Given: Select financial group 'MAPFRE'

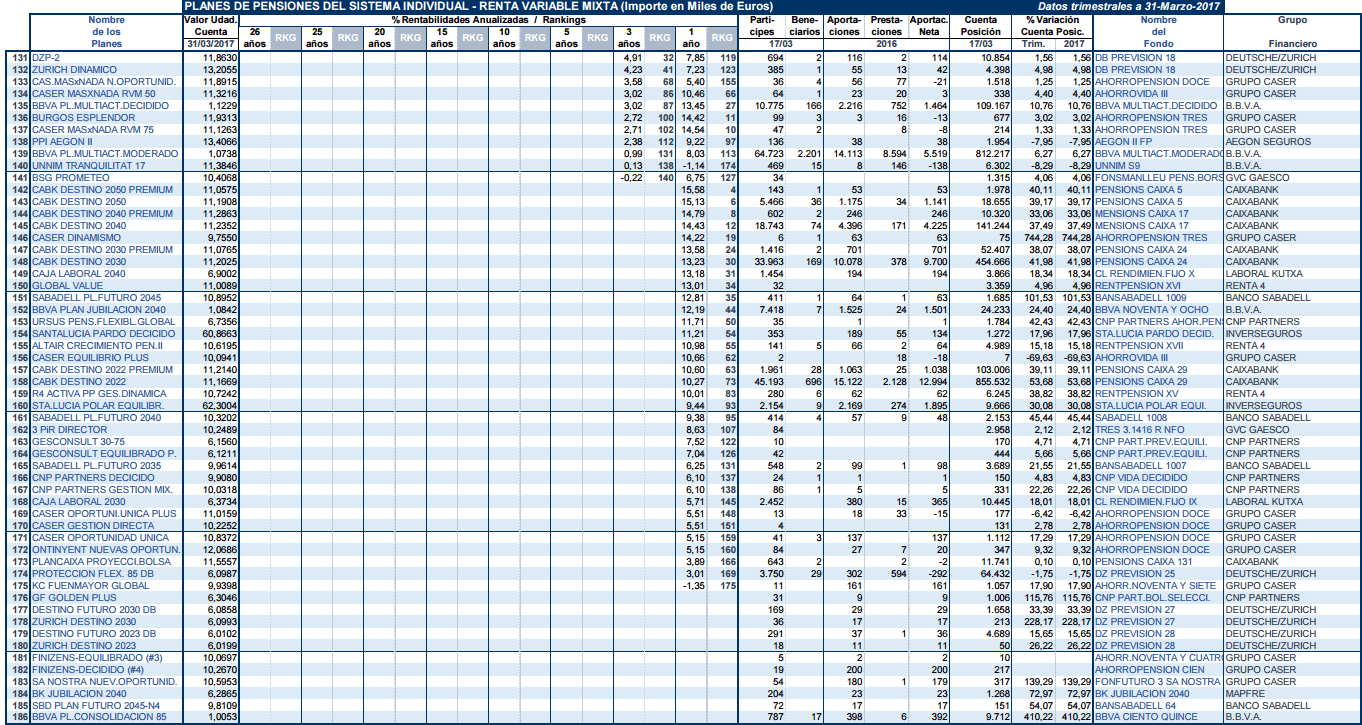Looking at the screenshot, I should coord(1244,694).
